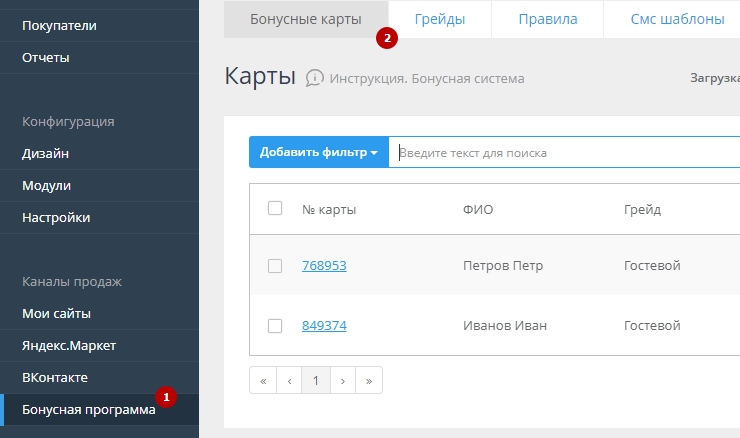Open the Правила tab

pyautogui.click(x=548, y=19)
